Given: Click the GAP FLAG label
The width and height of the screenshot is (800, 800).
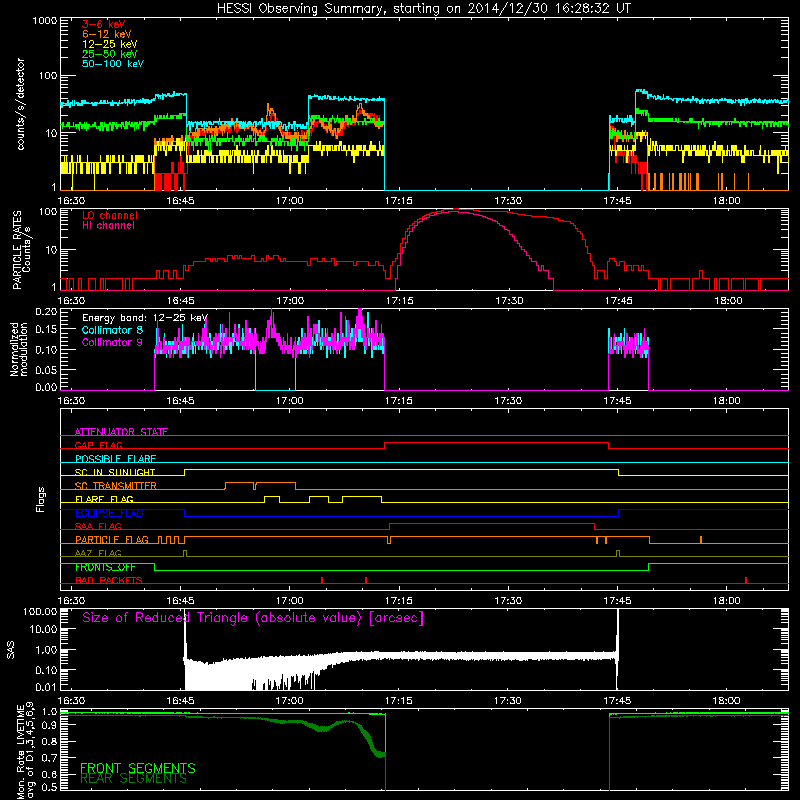Looking at the screenshot, I should point(99,445).
